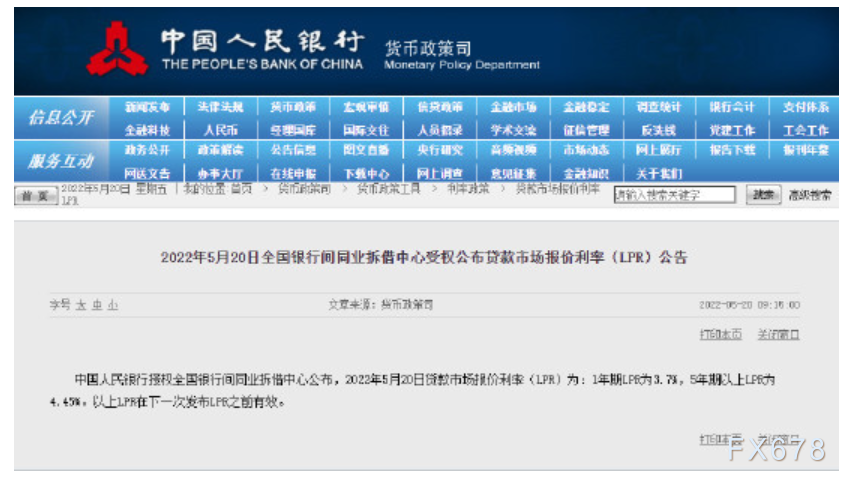Open the 公告信息 navigation item

point(293,150)
